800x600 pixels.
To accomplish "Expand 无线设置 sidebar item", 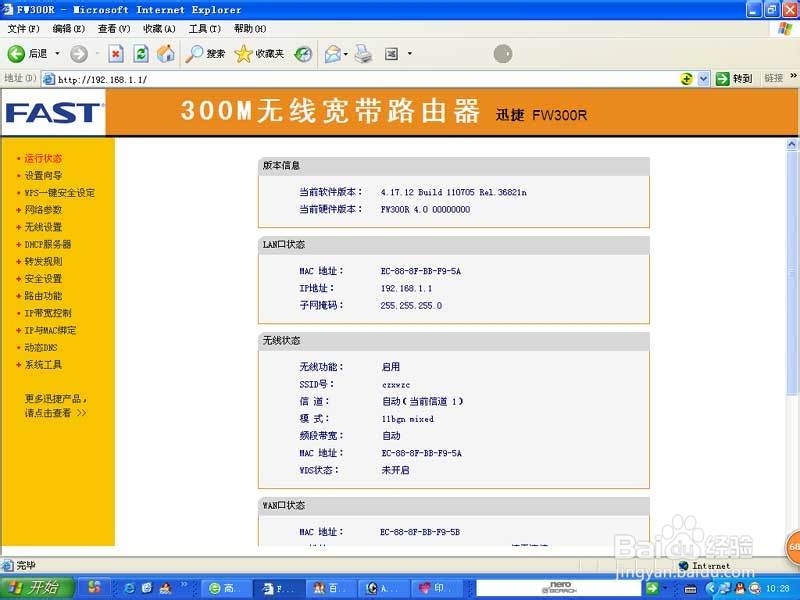I will [x=43, y=227].
